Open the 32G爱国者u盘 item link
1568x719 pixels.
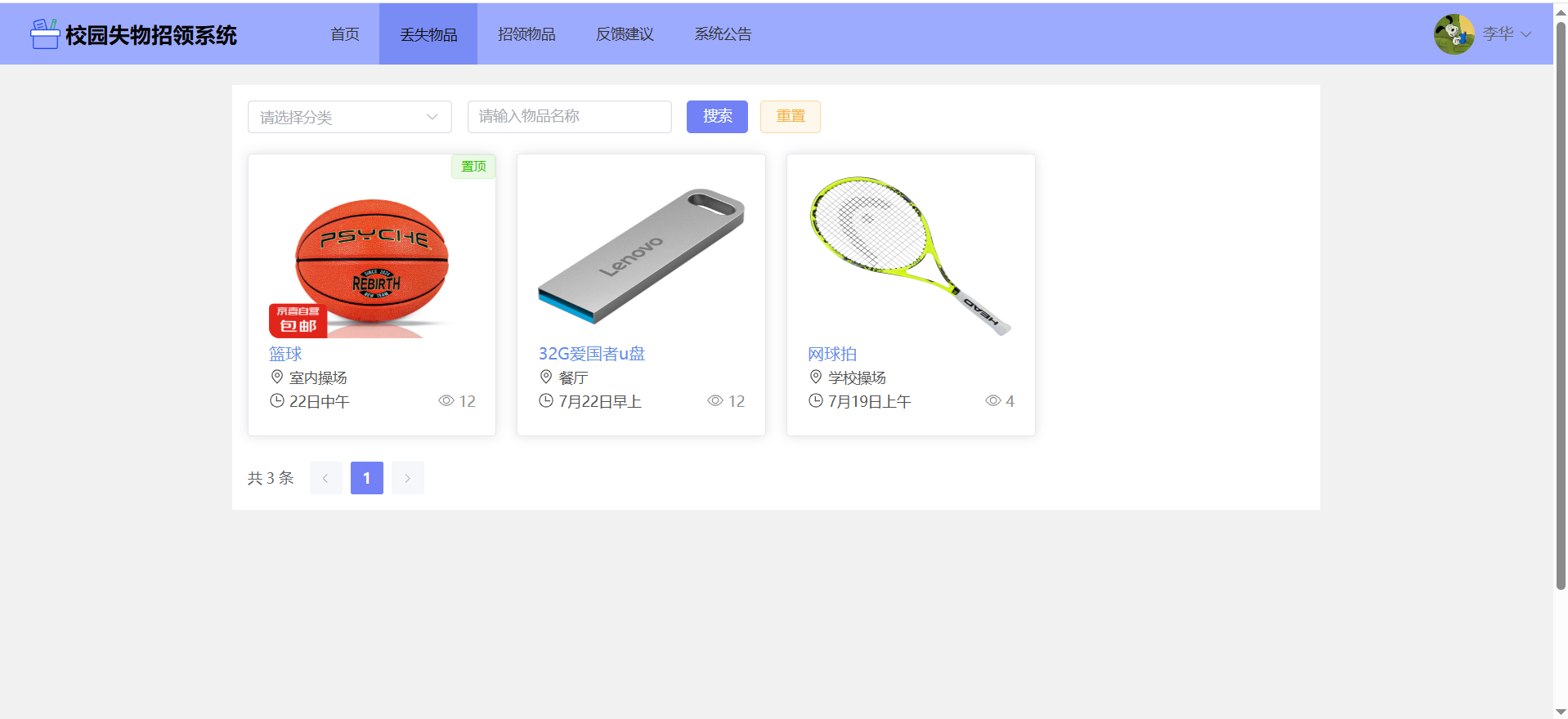[x=592, y=354]
